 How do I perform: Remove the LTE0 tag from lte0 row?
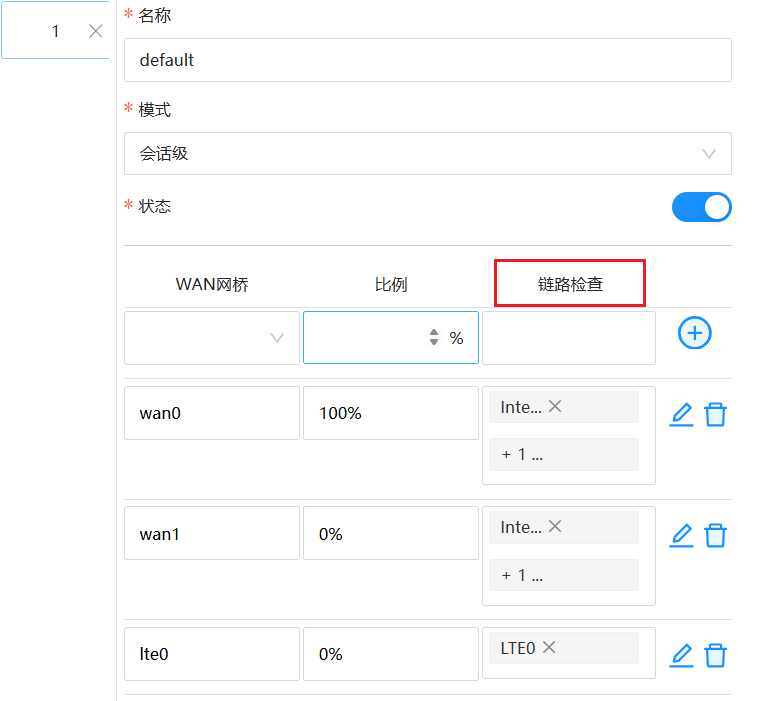click(549, 648)
